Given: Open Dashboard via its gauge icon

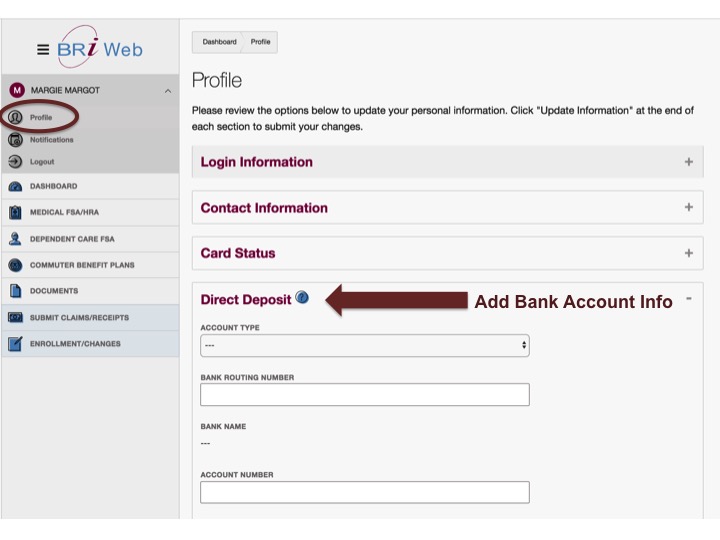Looking at the screenshot, I should pos(15,187).
